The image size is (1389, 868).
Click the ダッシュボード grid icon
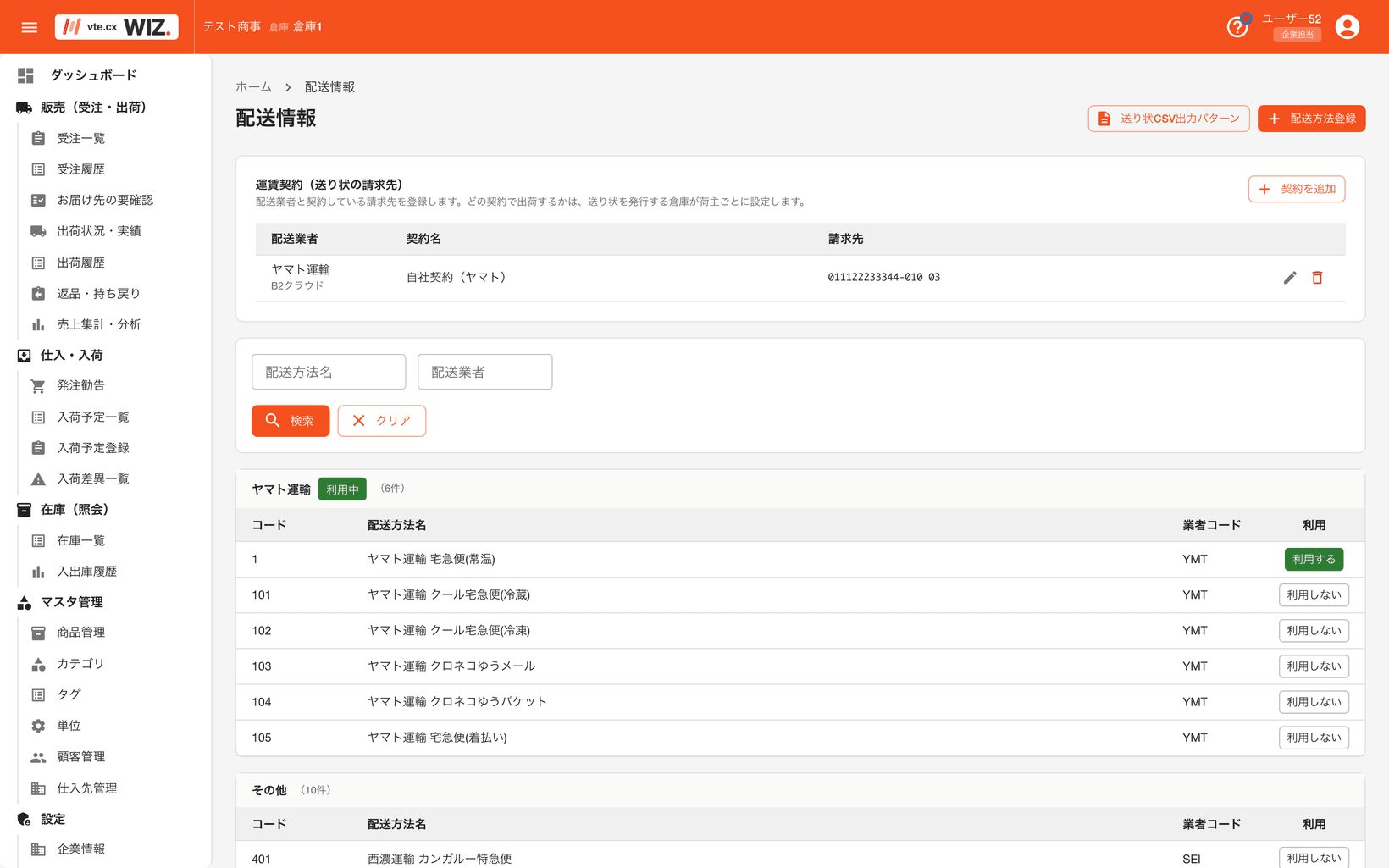click(25, 75)
